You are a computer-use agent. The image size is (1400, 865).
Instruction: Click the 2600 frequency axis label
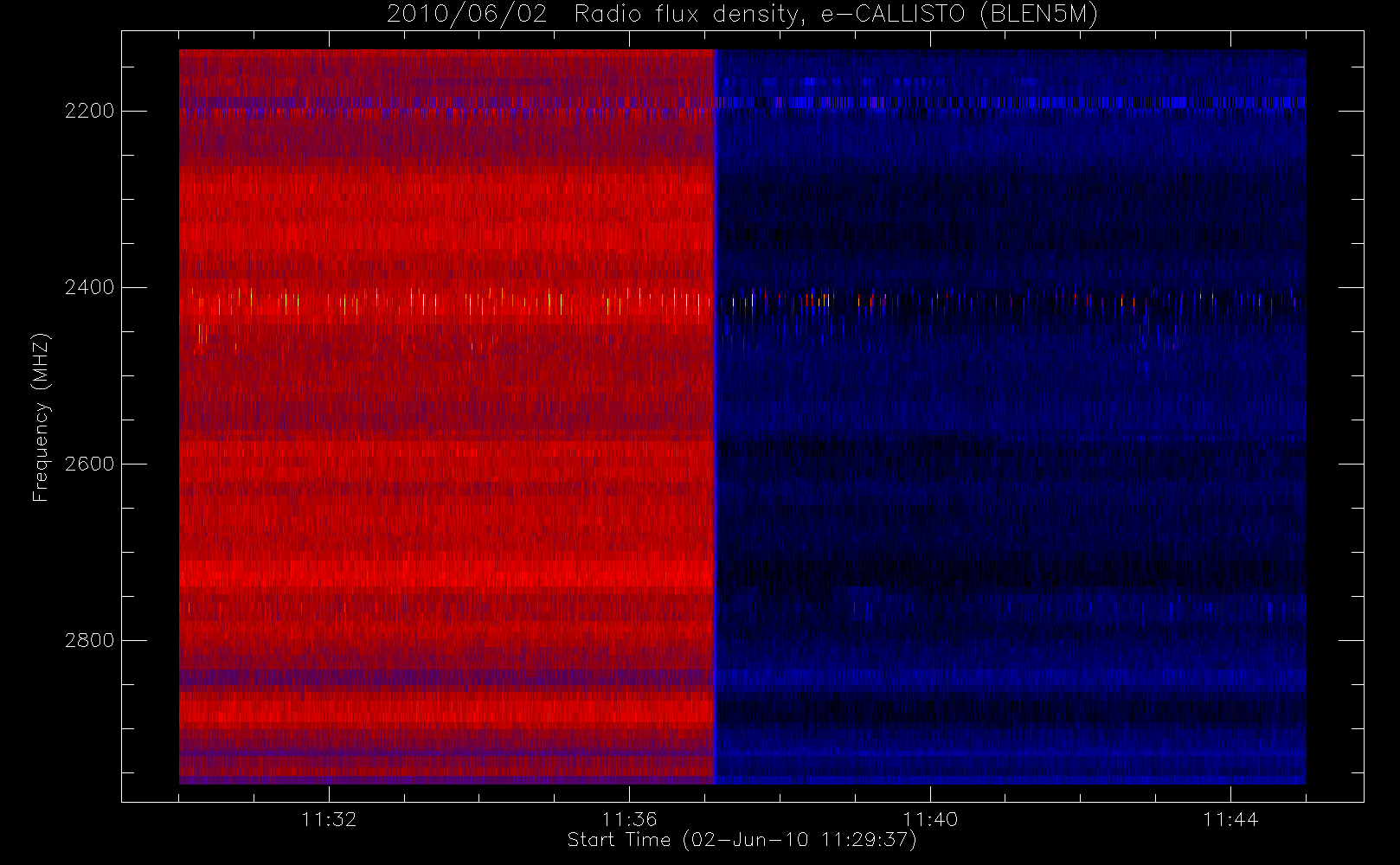(89, 465)
